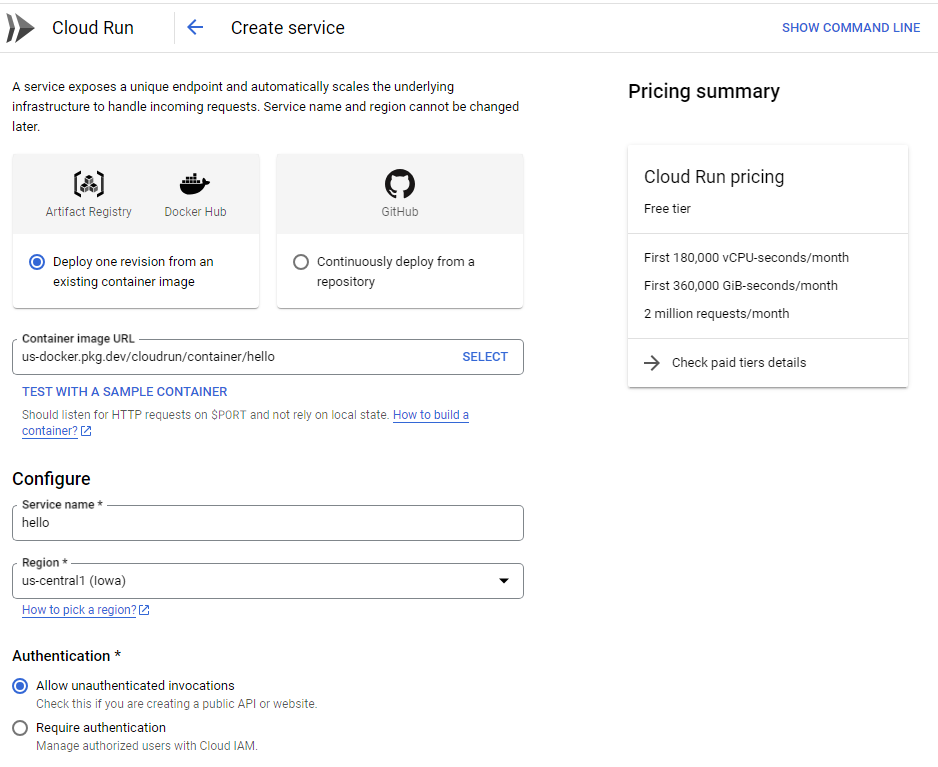The width and height of the screenshot is (938, 767).
Task: Go back using the arrow icon
Action: click(x=195, y=28)
